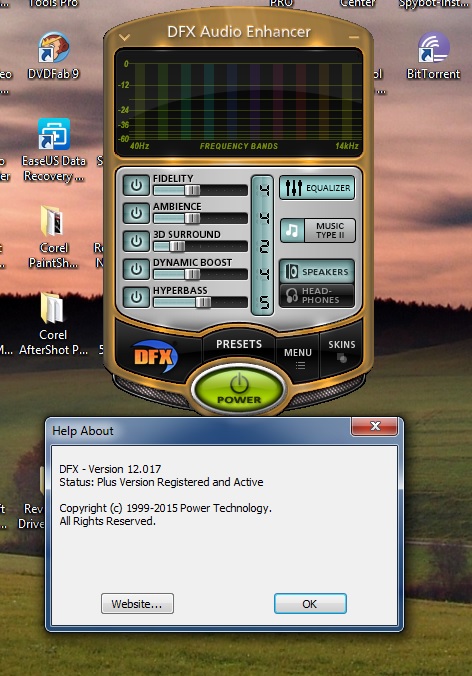Click the frequency bands spectrum display
The image size is (472, 676).
coord(238,103)
